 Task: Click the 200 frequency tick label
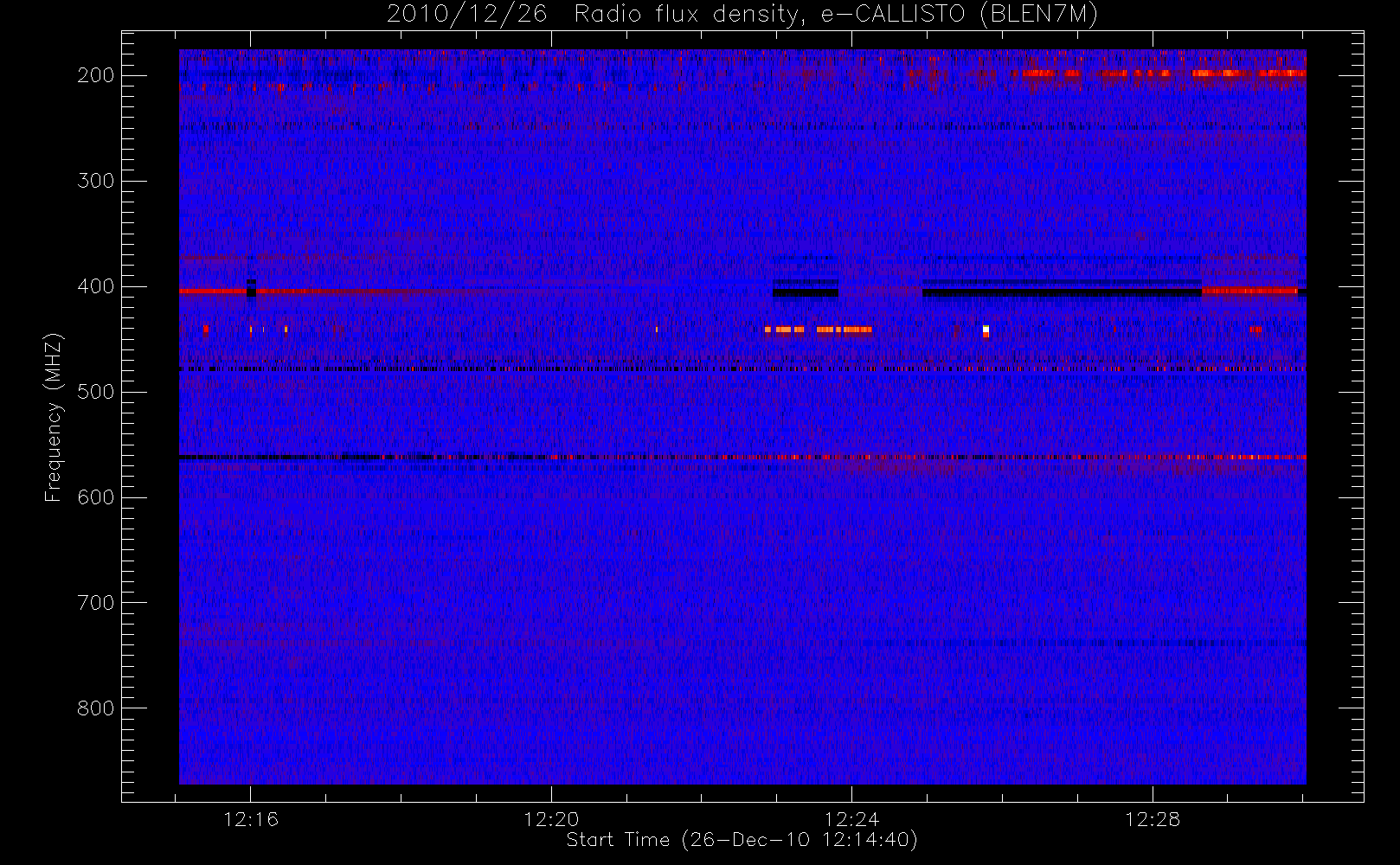click(96, 75)
